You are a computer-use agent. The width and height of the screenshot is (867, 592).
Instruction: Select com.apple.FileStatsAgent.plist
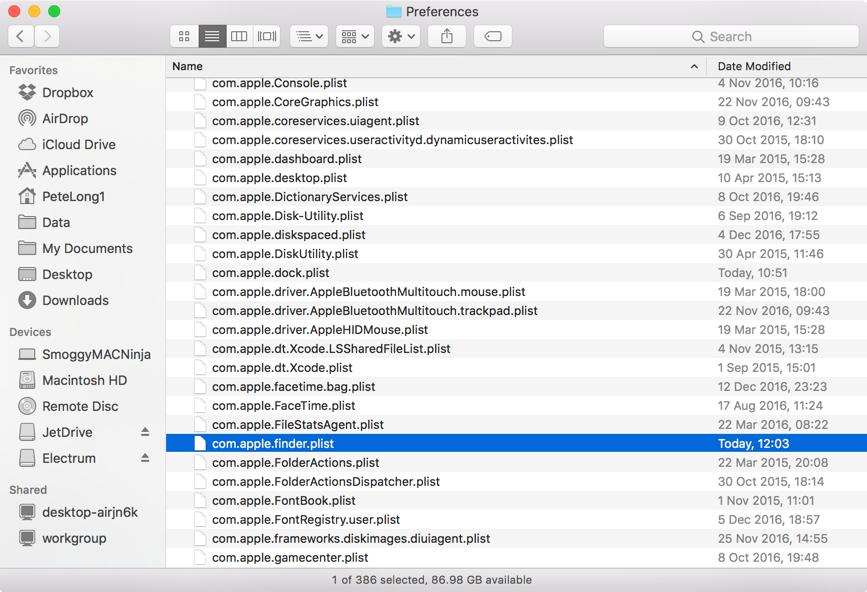516,425
